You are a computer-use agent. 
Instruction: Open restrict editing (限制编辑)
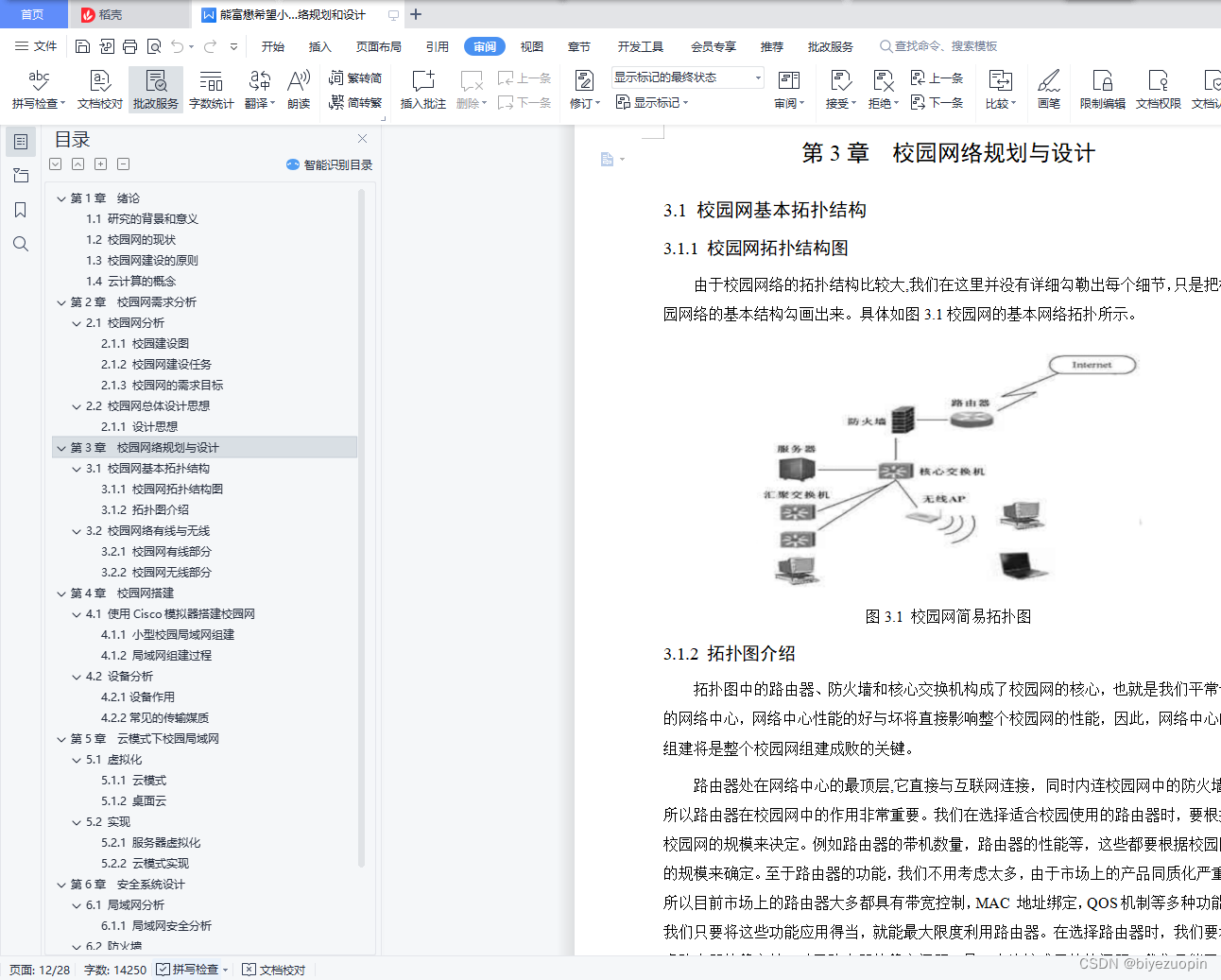pyautogui.click(x=1102, y=90)
